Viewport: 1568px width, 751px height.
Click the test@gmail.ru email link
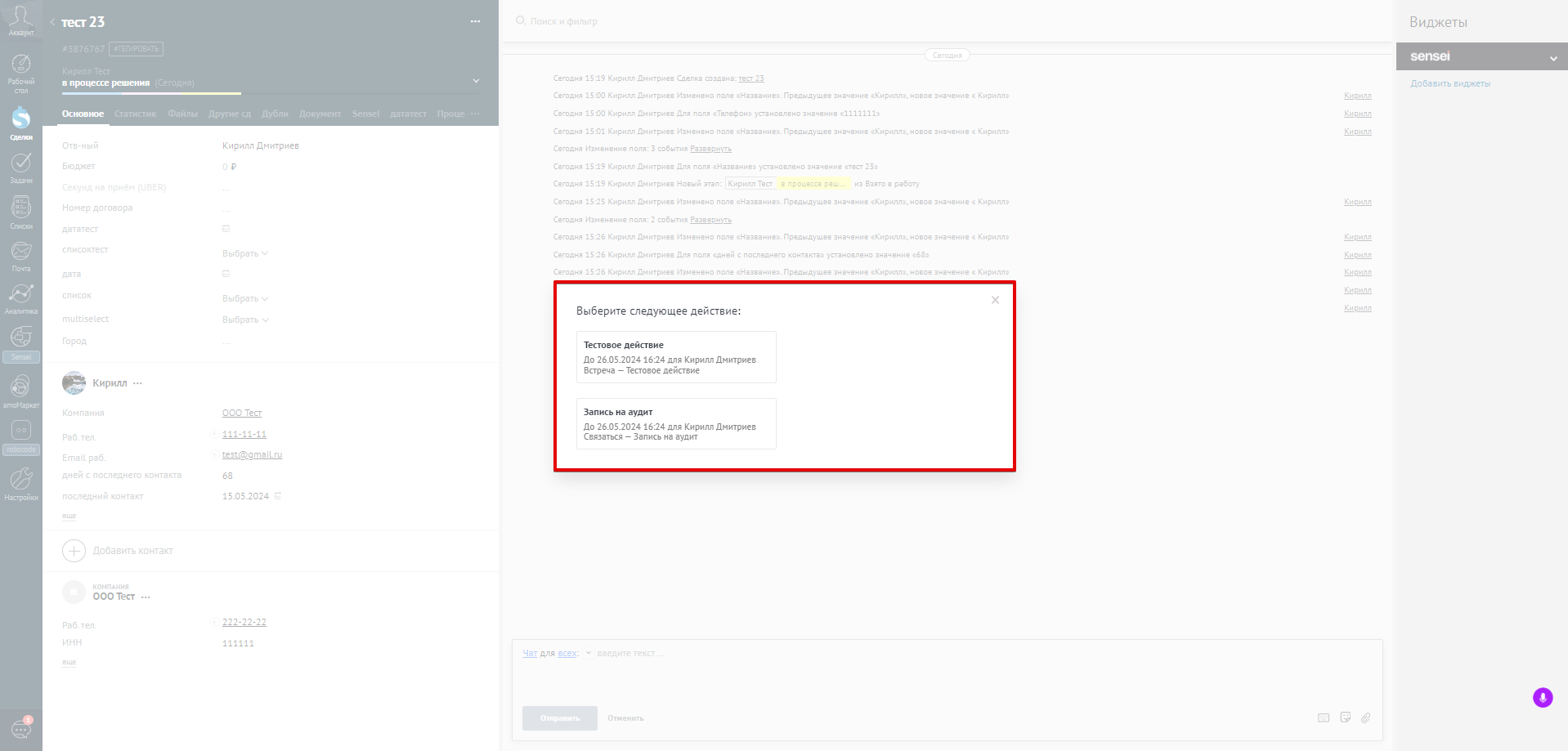tap(252, 454)
